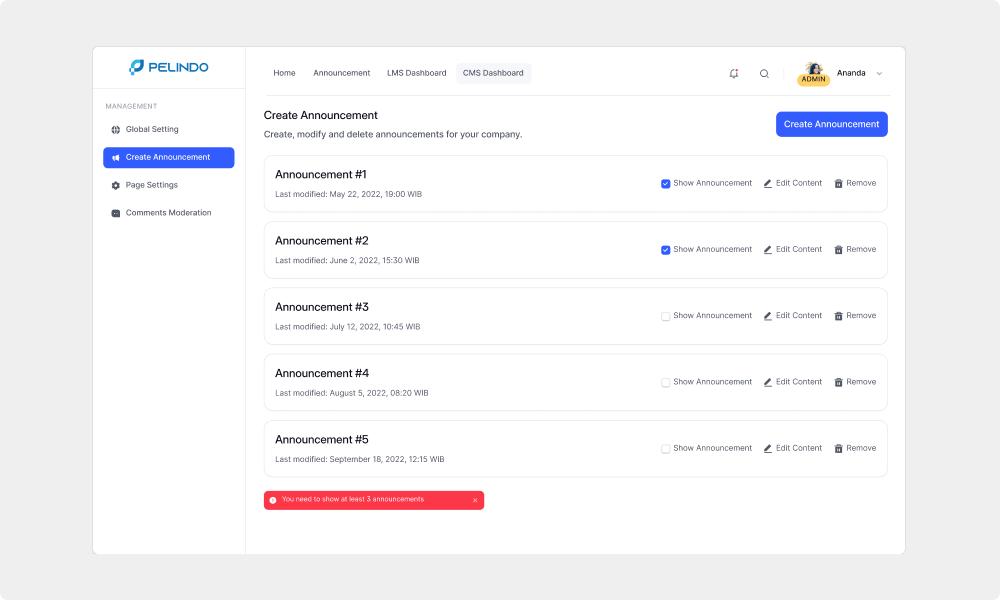1000x600 pixels.
Task: Click the Announcement #2 title
Action: (x=322, y=241)
